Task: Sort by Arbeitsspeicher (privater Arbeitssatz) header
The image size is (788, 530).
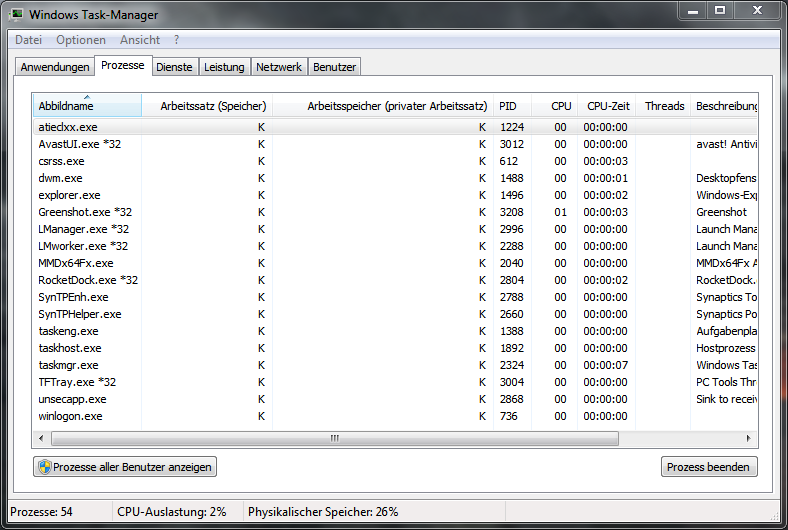Action: point(383,105)
